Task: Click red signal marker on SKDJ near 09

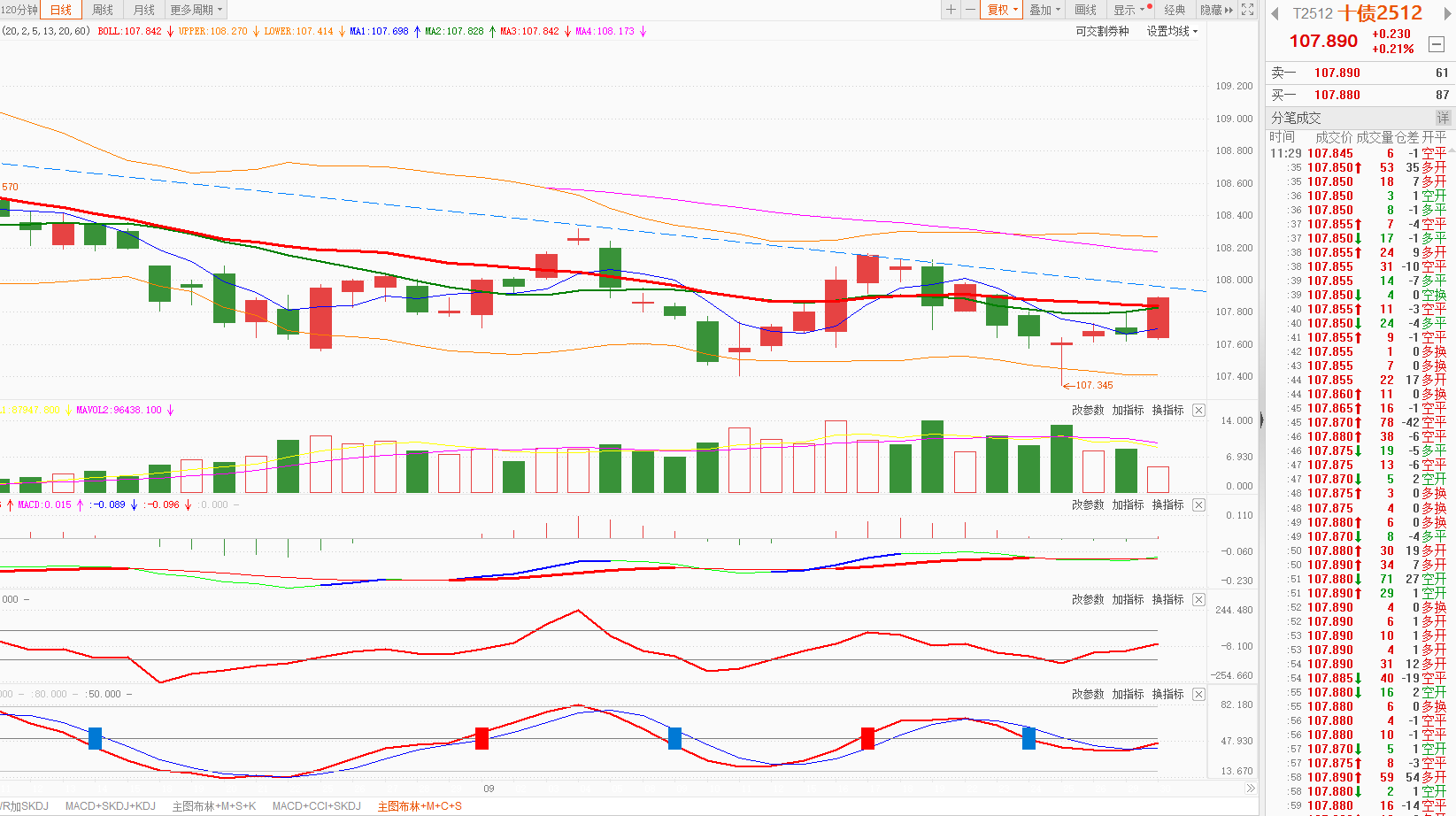Action: (482, 738)
